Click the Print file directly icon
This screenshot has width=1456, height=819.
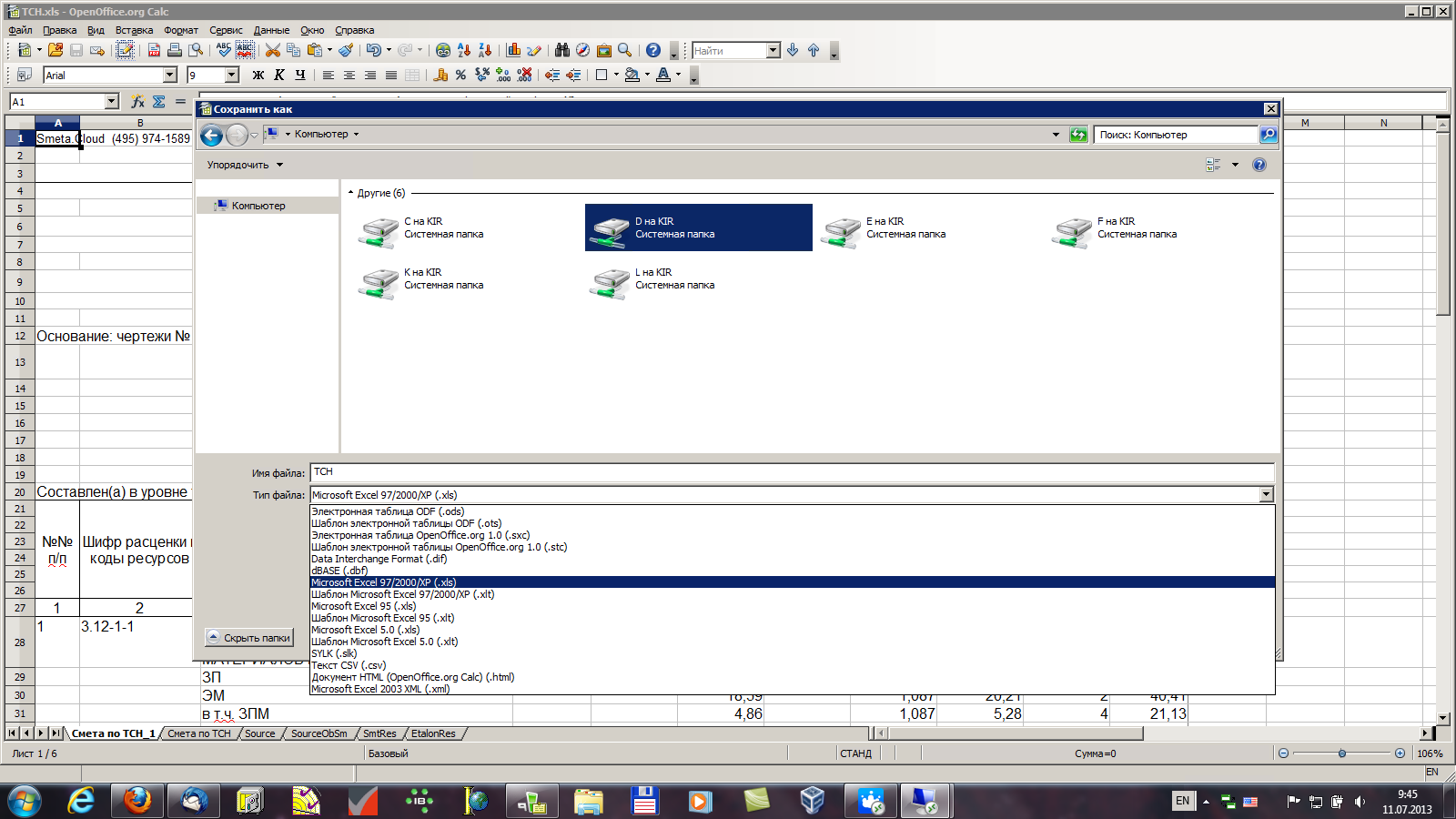pos(175,50)
